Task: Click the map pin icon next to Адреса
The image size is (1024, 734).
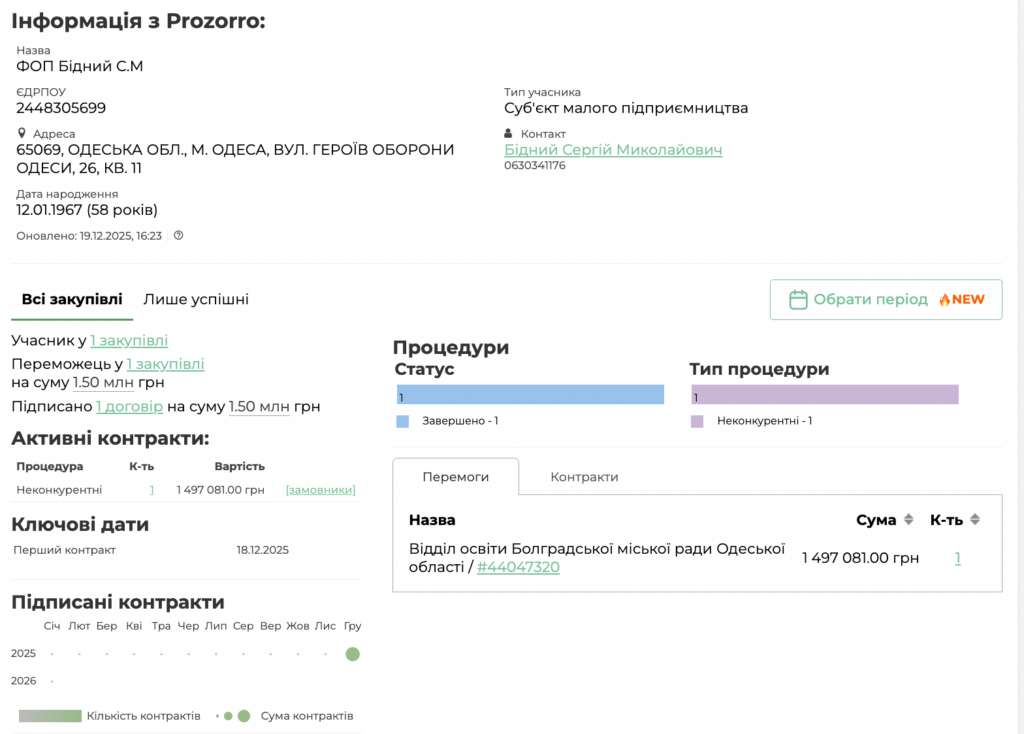Action: coord(21,133)
